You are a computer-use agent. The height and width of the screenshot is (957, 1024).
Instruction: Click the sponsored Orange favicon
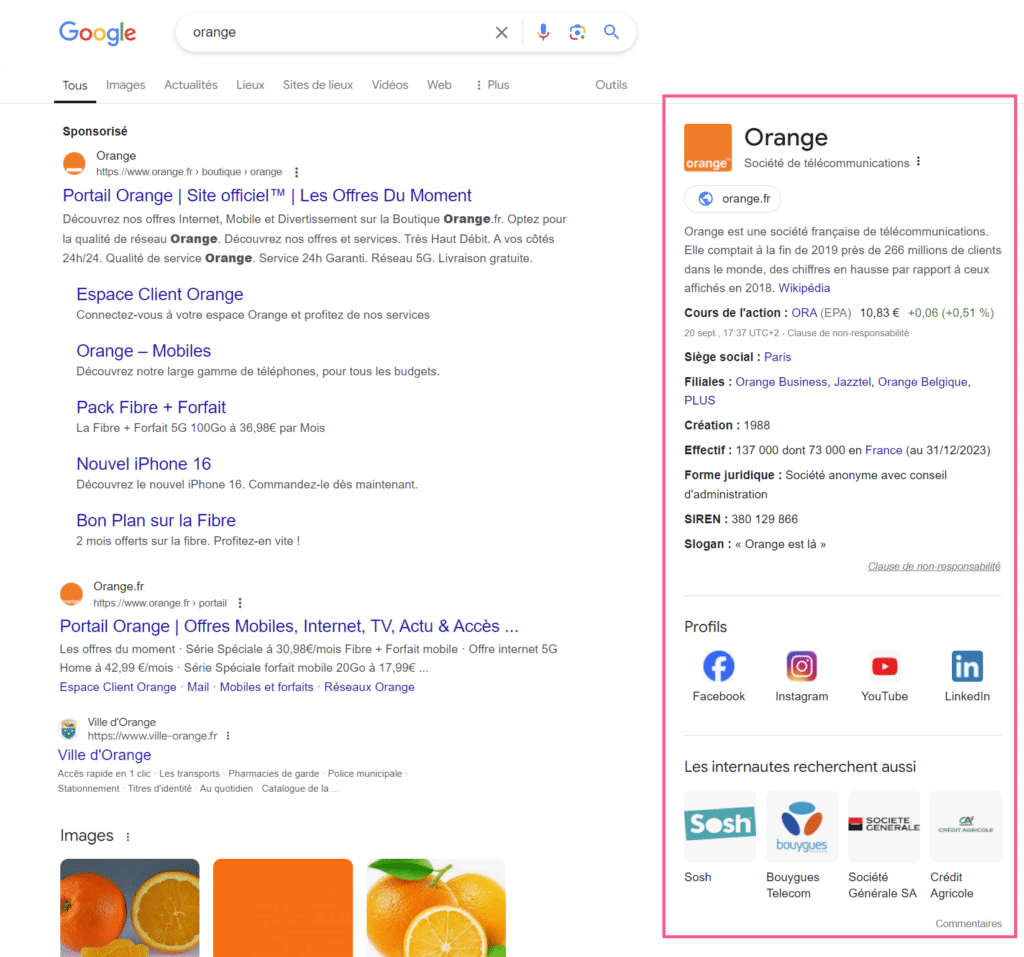point(74,163)
